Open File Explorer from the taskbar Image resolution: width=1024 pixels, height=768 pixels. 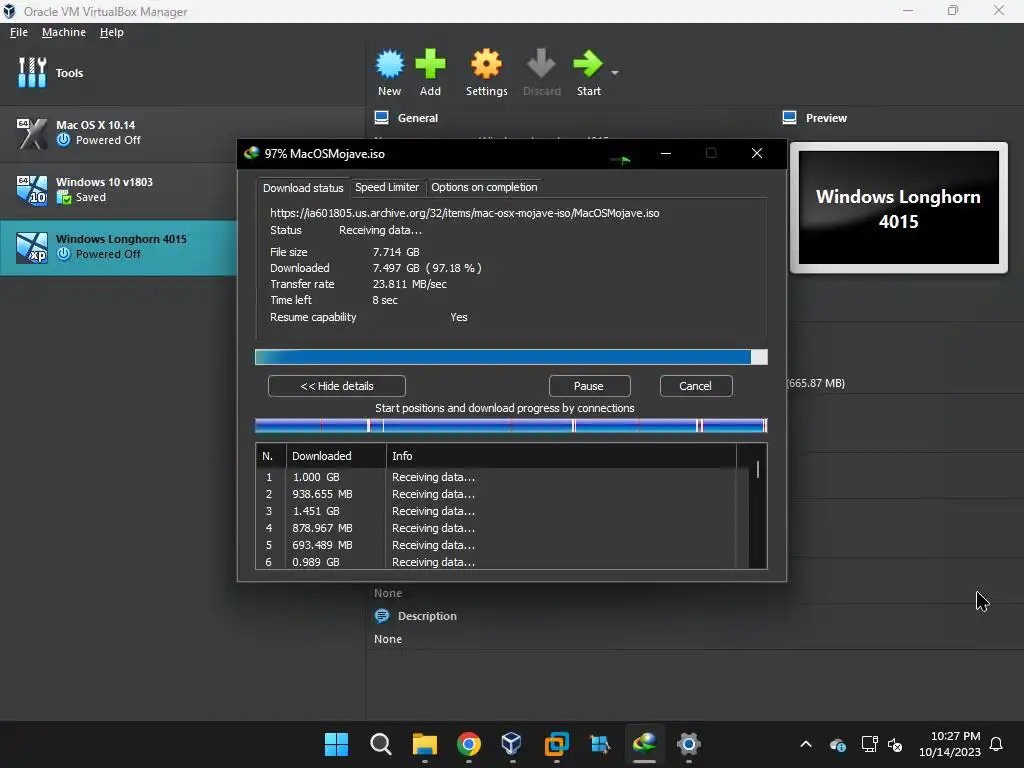(424, 744)
